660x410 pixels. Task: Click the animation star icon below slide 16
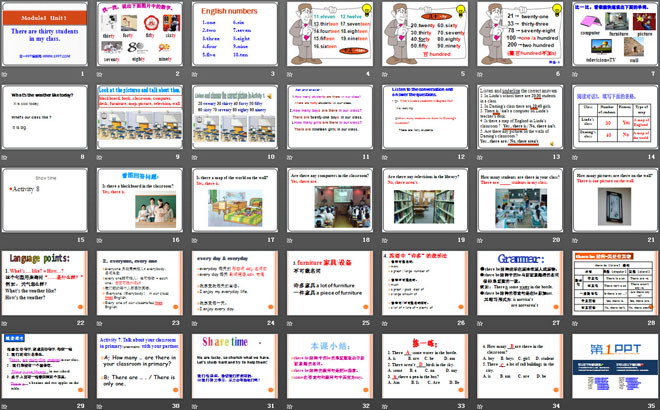(x=102, y=239)
